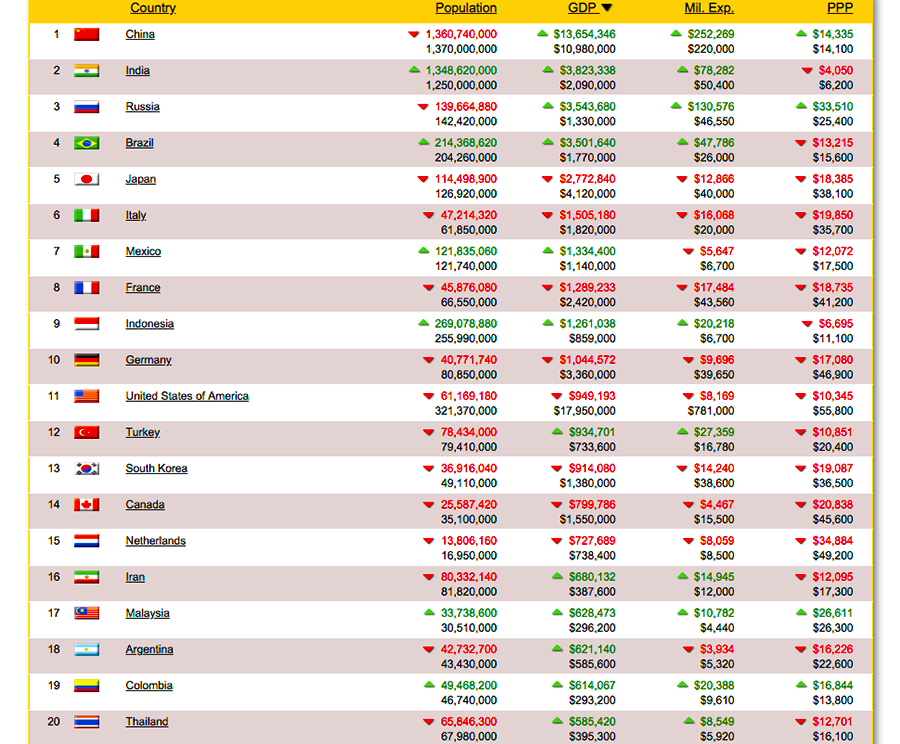Click the Germany flag icon
The height and width of the screenshot is (744, 900).
pos(86,360)
